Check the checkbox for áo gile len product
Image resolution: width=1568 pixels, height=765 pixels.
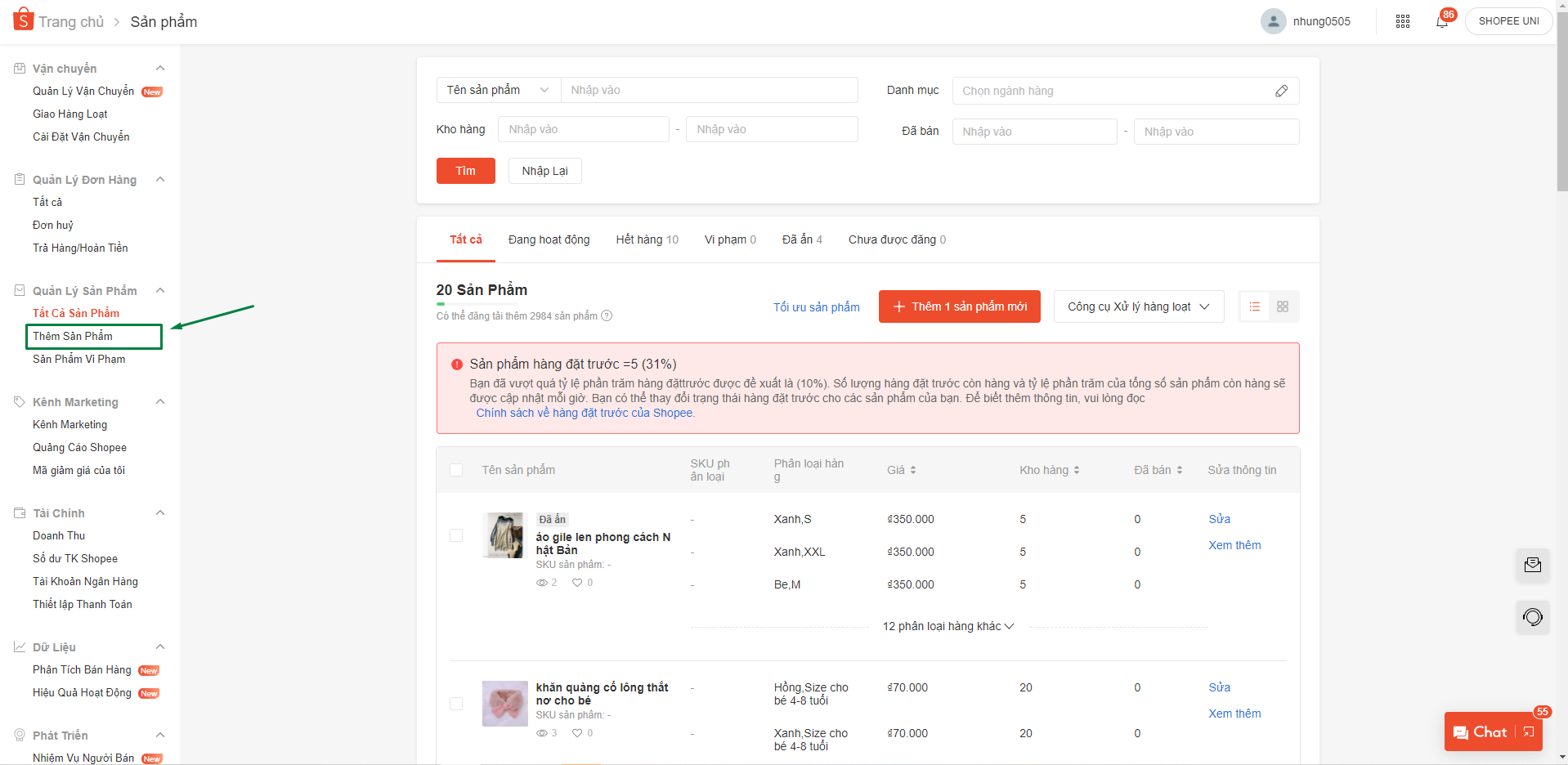pyautogui.click(x=456, y=535)
